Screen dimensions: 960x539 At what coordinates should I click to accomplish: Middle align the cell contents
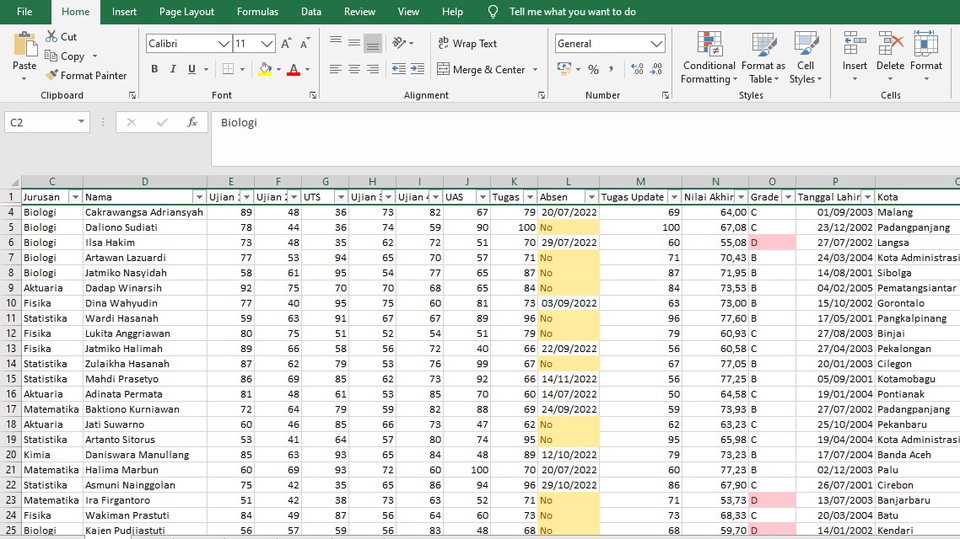click(354, 42)
